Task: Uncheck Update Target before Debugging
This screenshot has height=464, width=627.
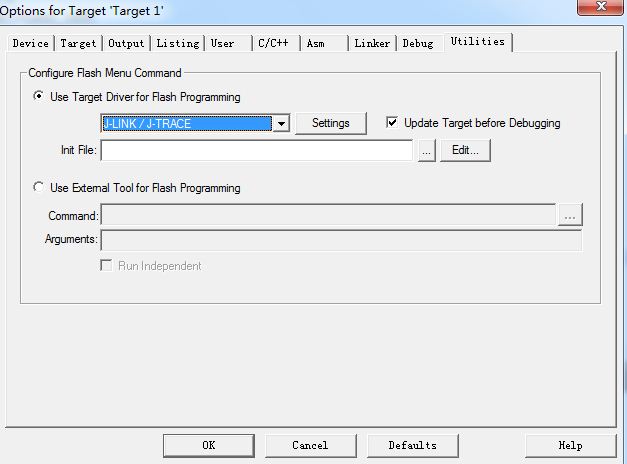Action: click(x=392, y=122)
